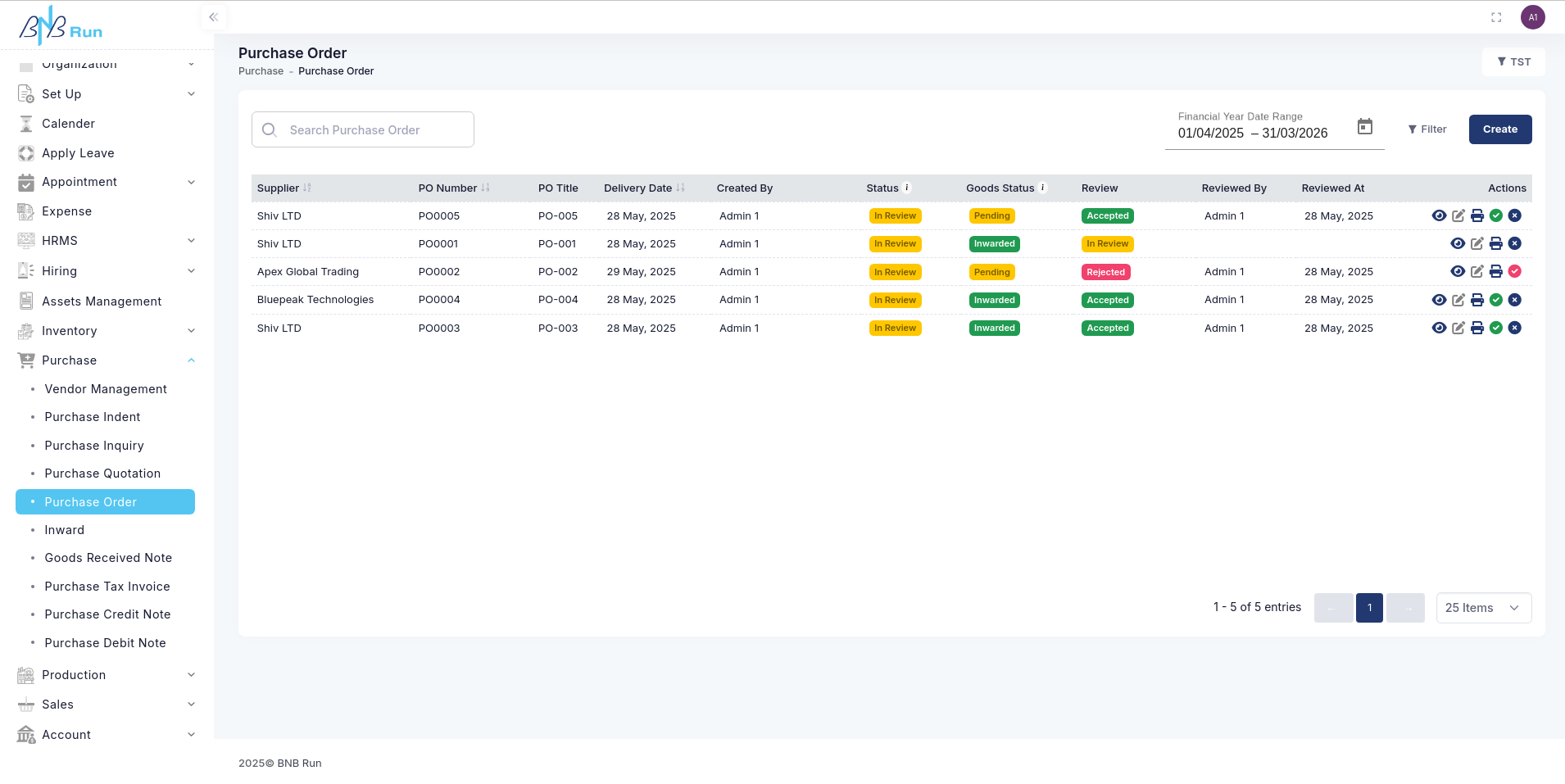The width and height of the screenshot is (1565, 784).
Task: Open Vendor Management in the sidebar
Action: click(x=106, y=389)
